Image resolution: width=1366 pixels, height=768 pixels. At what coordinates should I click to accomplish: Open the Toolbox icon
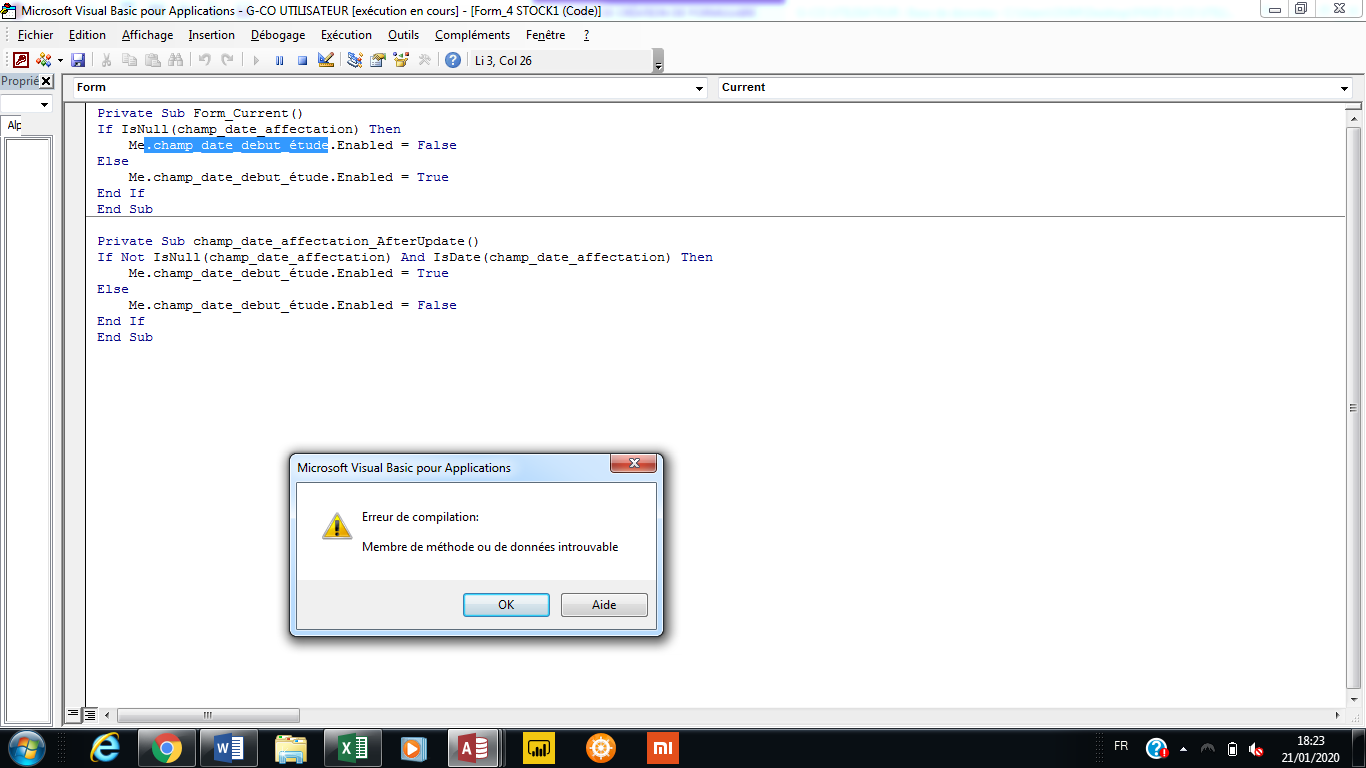coord(425,60)
